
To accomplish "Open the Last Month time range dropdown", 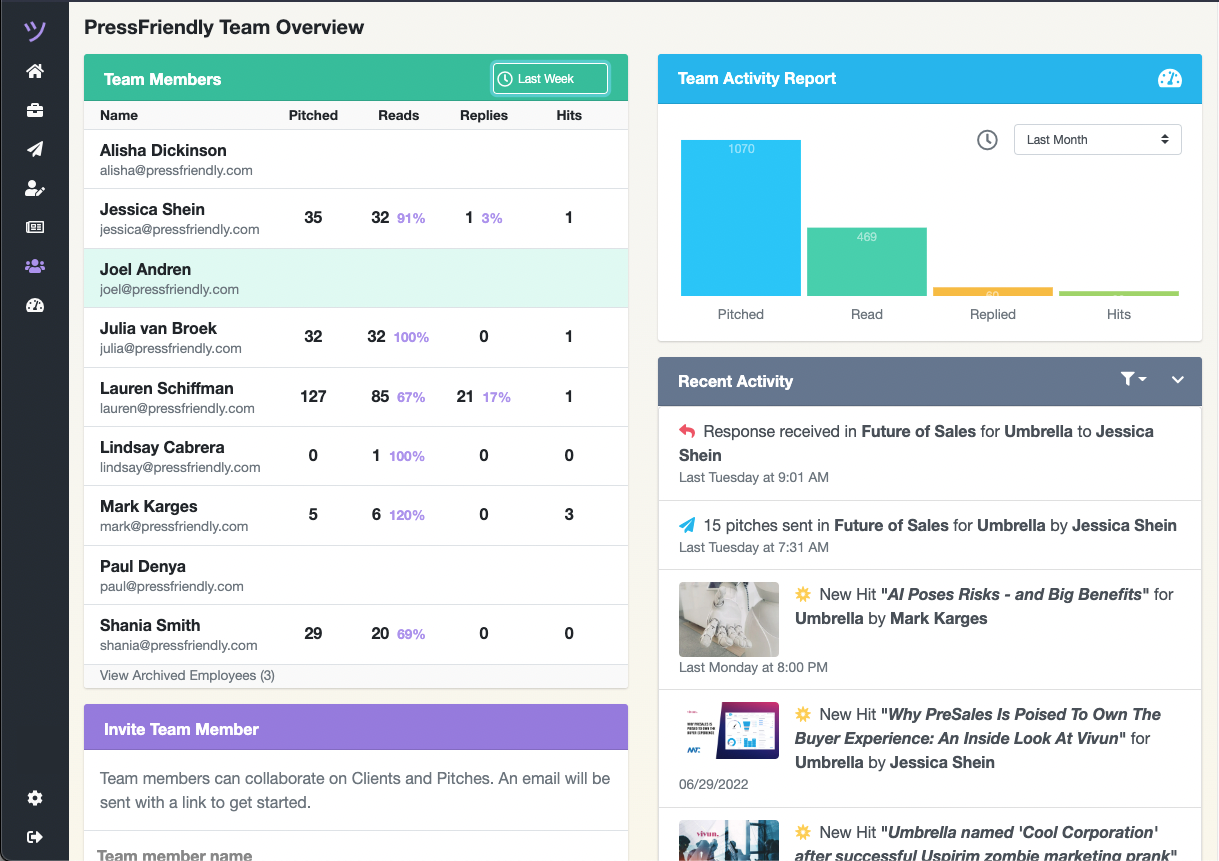I will point(1097,140).
